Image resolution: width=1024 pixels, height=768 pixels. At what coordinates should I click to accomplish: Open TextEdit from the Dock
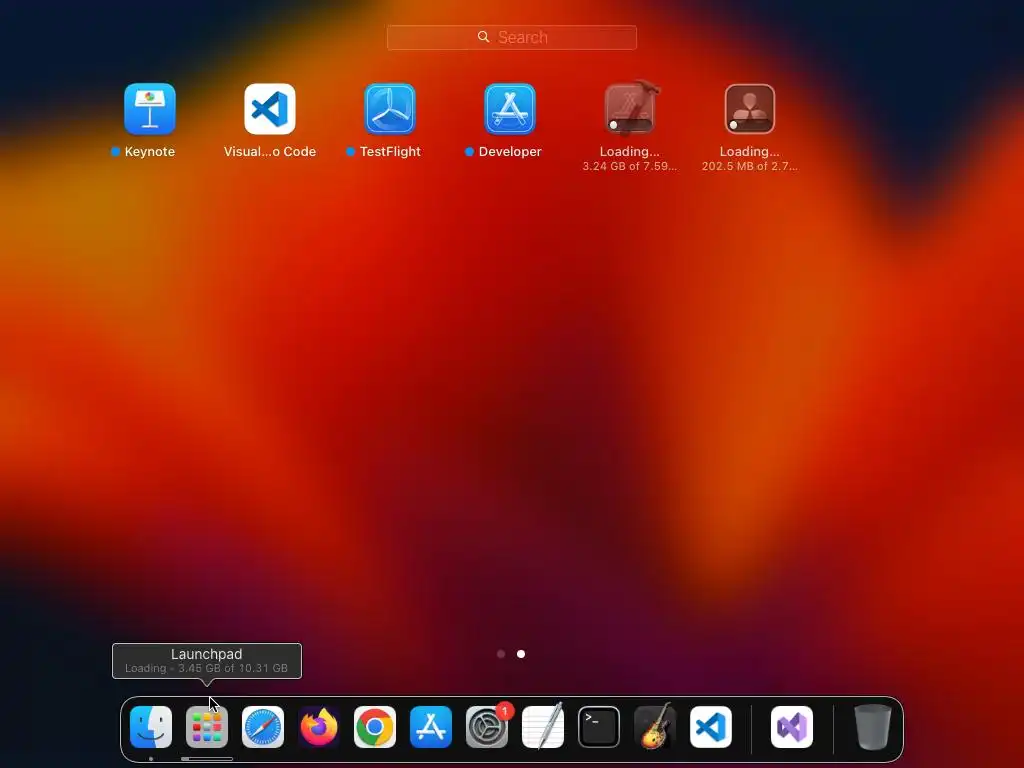pyautogui.click(x=543, y=727)
